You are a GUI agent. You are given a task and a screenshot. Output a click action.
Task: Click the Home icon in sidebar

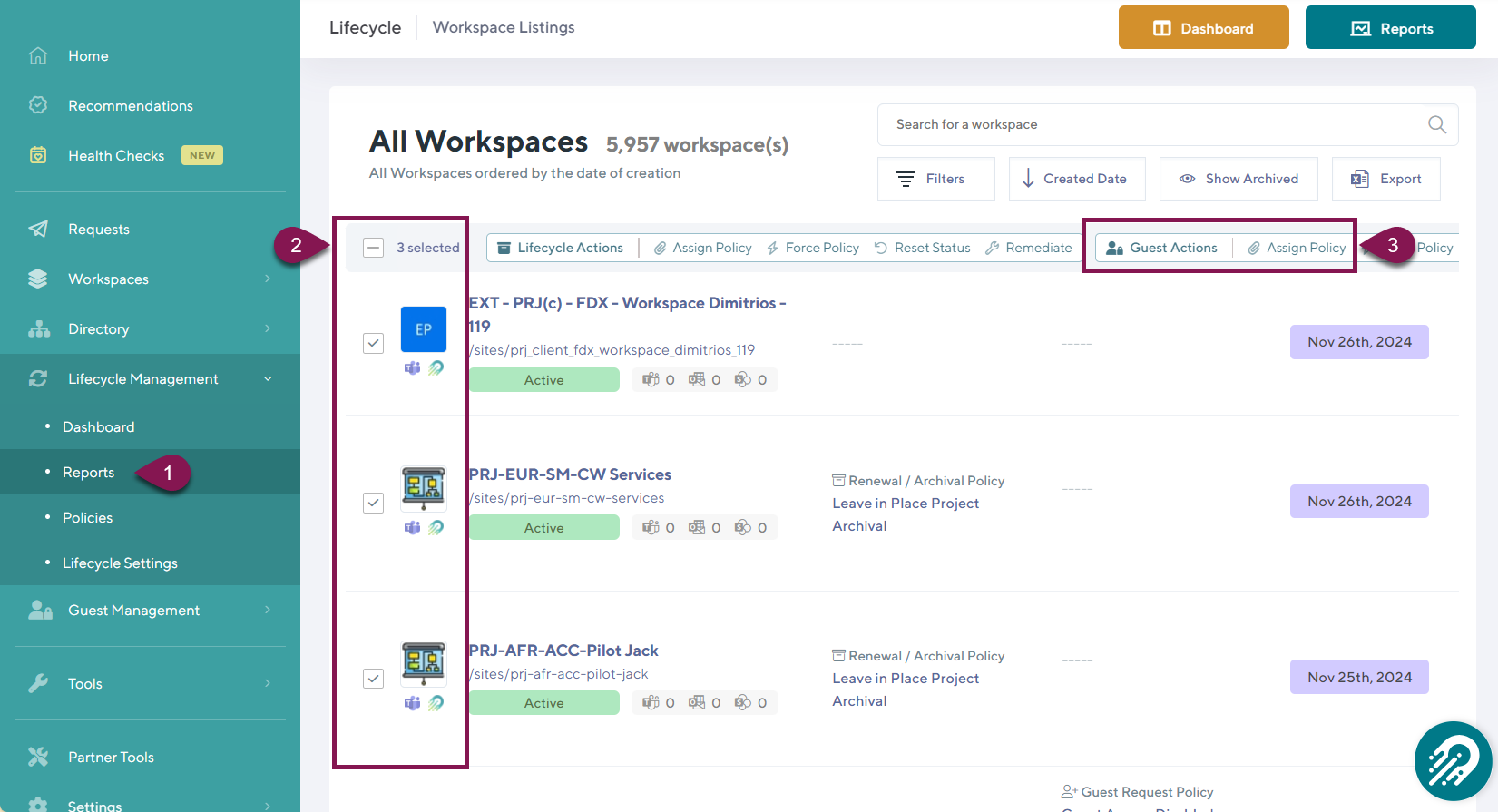coord(38,56)
